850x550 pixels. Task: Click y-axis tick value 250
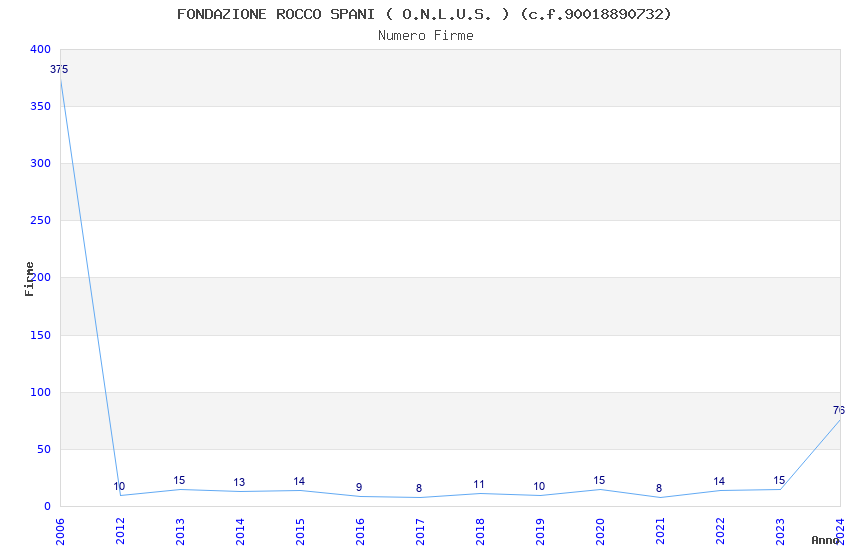[x=41, y=220]
